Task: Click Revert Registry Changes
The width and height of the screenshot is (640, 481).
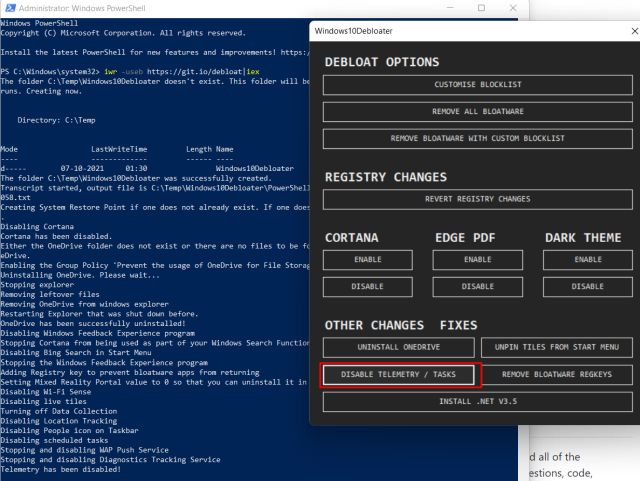Action: [478, 199]
